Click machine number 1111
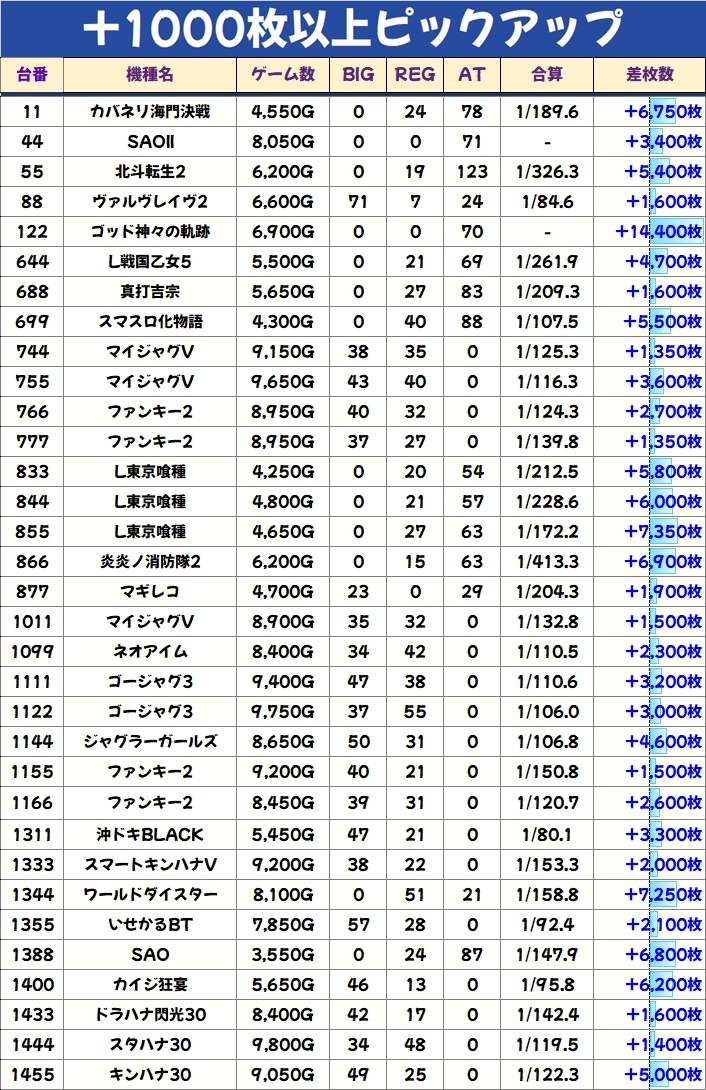This screenshot has width=706, height=1090. coord(32,681)
